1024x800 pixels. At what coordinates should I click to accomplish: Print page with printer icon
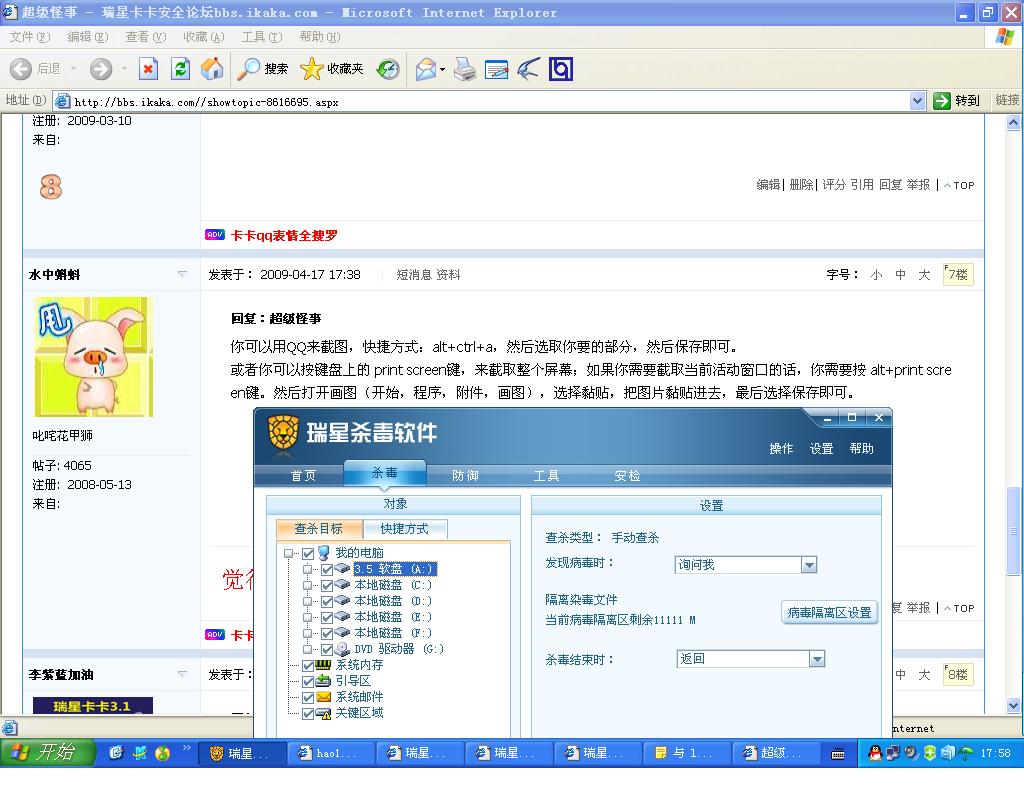[465, 69]
